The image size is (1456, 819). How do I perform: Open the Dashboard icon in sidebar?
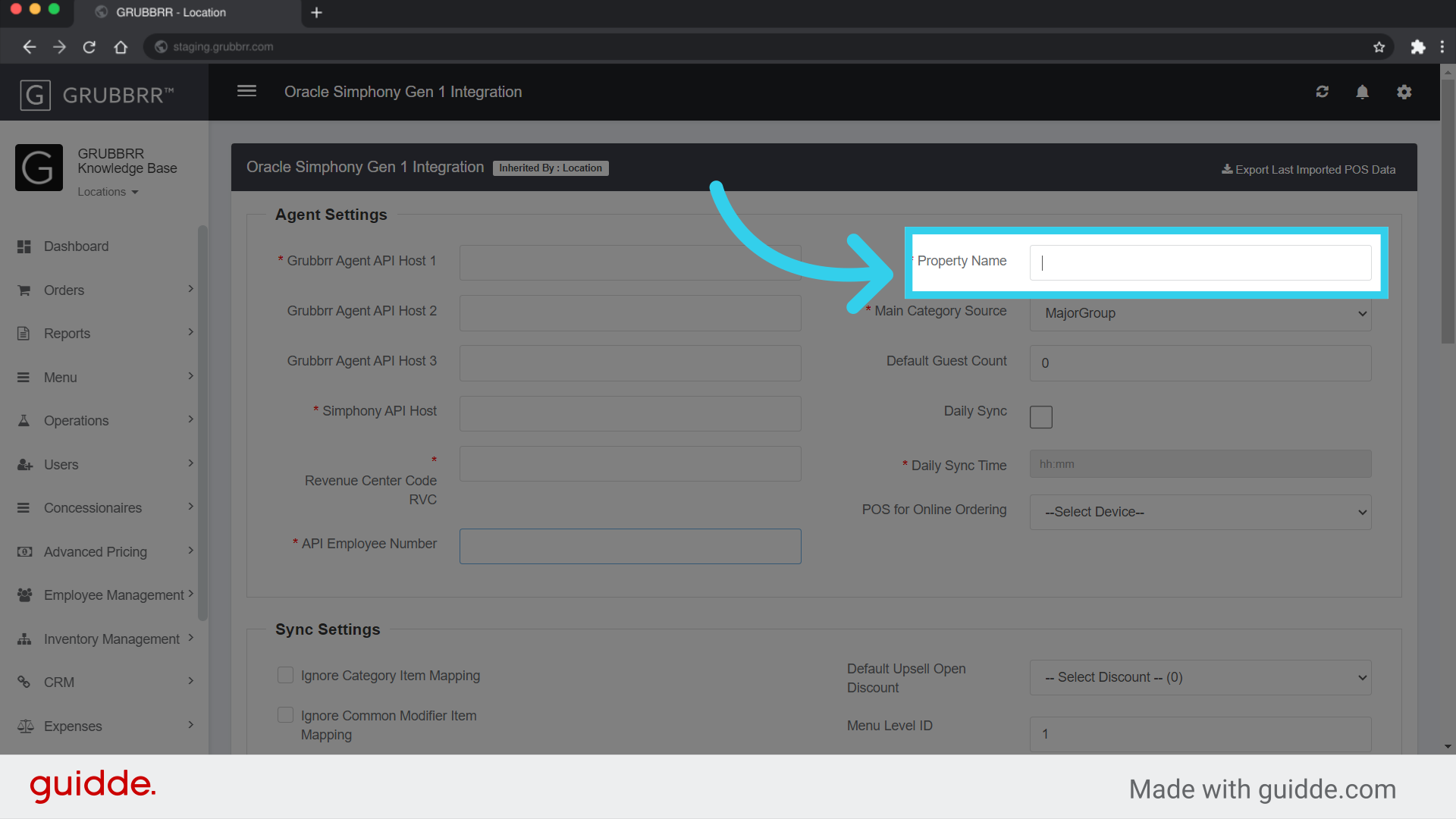point(24,246)
